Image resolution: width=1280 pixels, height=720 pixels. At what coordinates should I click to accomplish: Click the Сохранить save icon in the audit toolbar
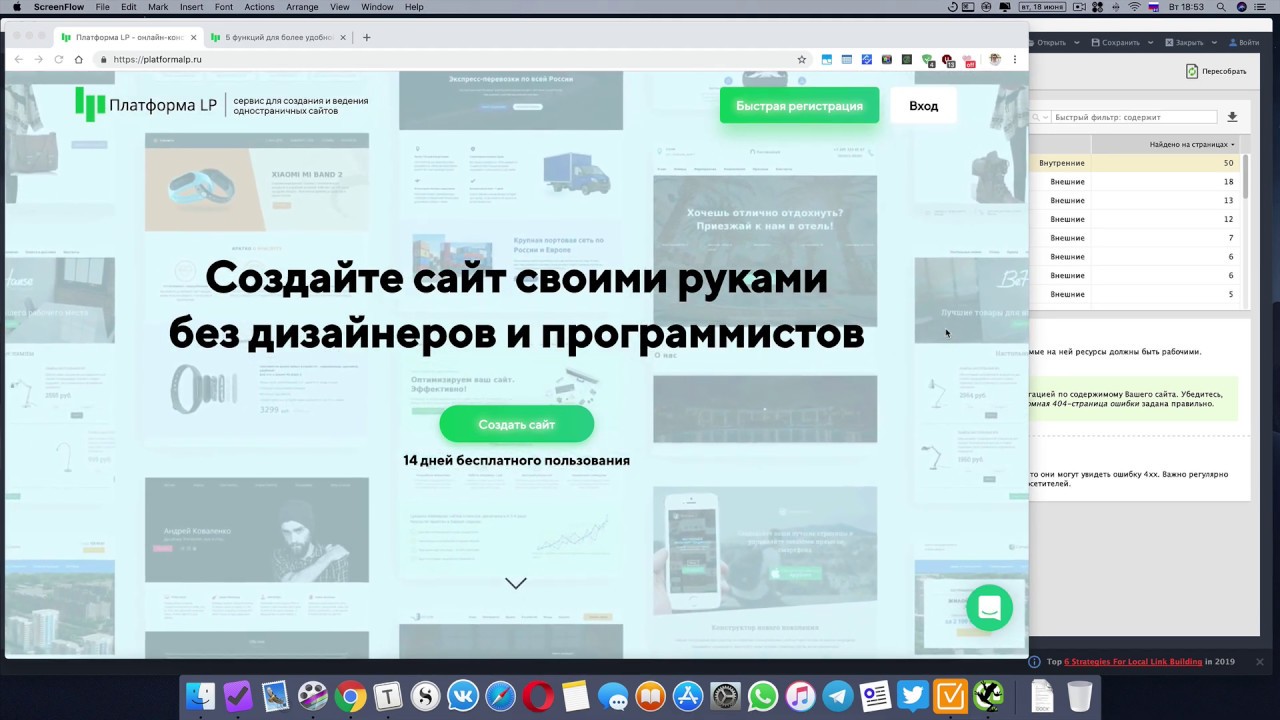pyautogui.click(x=1095, y=43)
